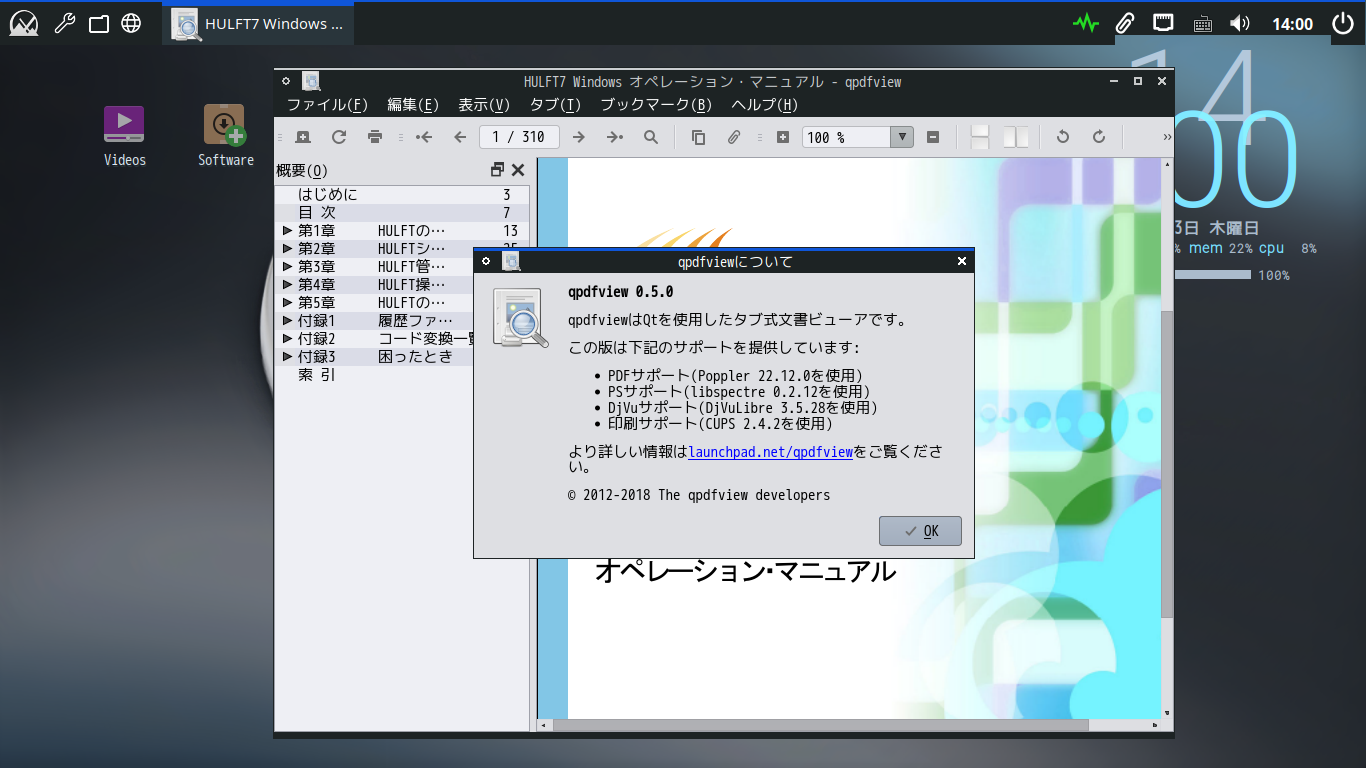The width and height of the screenshot is (1366, 768).
Task: Select 履歴ファ… outline row title
Action: (415, 321)
